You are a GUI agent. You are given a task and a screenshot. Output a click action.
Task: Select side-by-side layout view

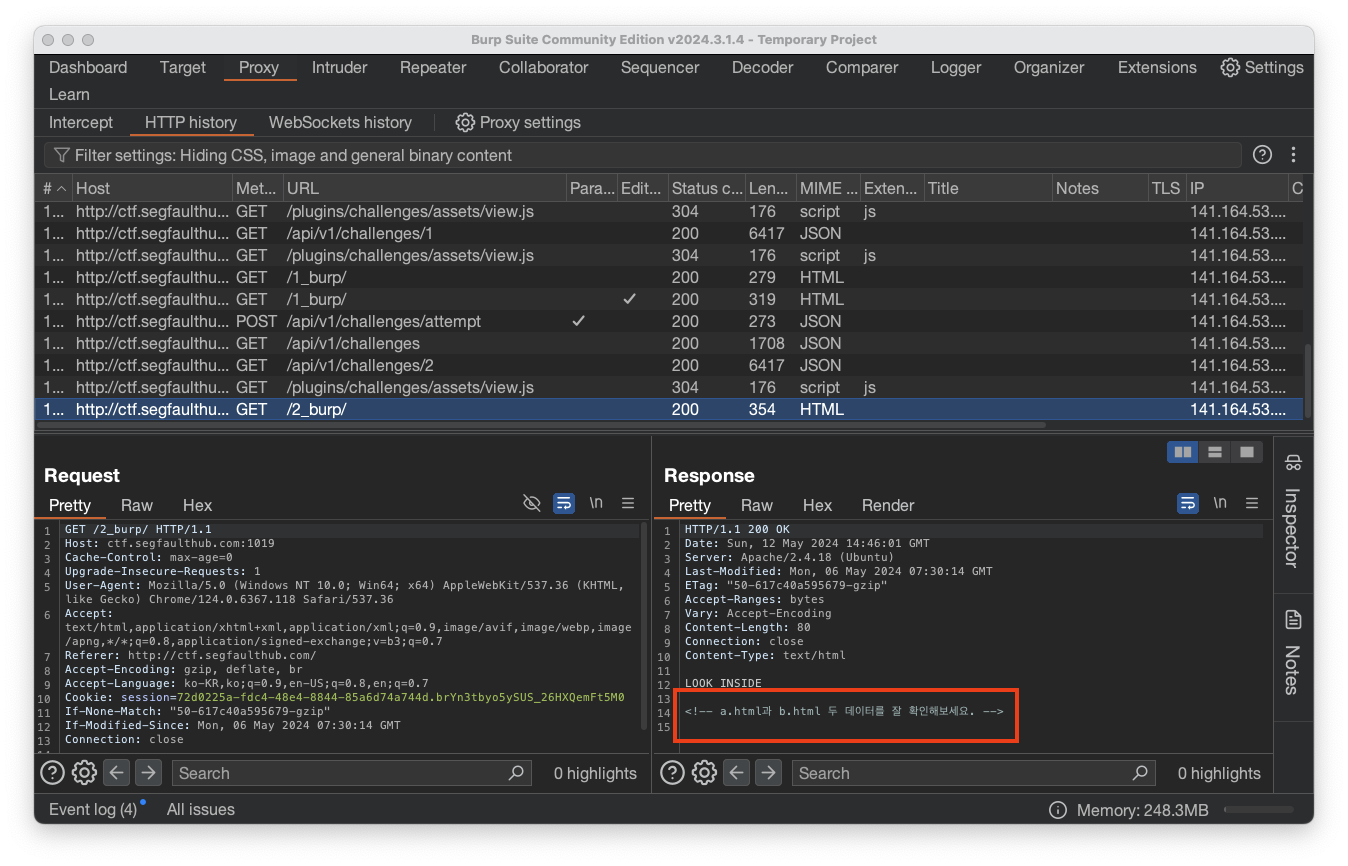click(x=1183, y=452)
